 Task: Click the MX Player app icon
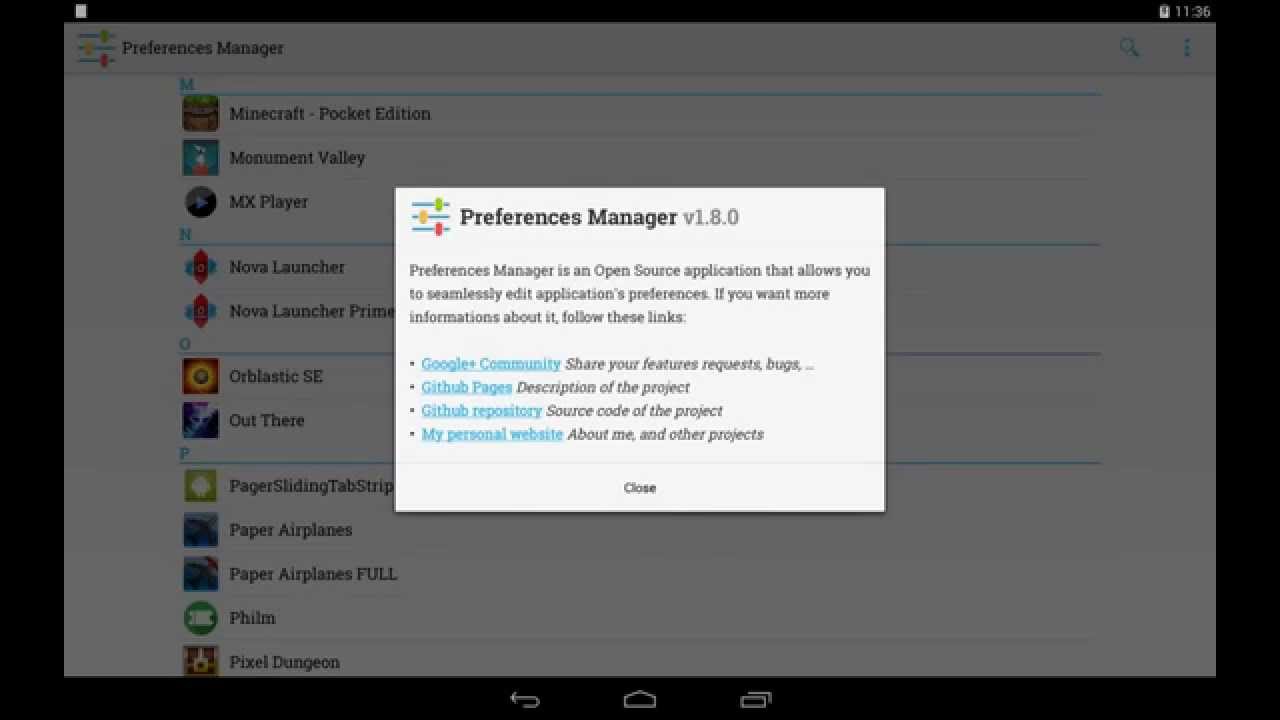tap(201, 202)
